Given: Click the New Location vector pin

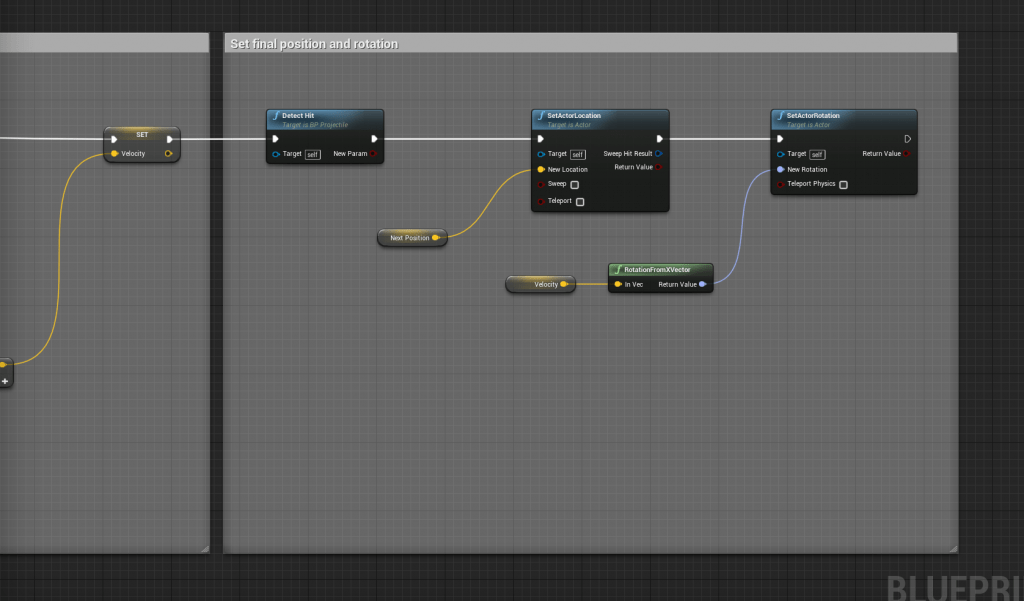Looking at the screenshot, I should [x=541, y=168].
